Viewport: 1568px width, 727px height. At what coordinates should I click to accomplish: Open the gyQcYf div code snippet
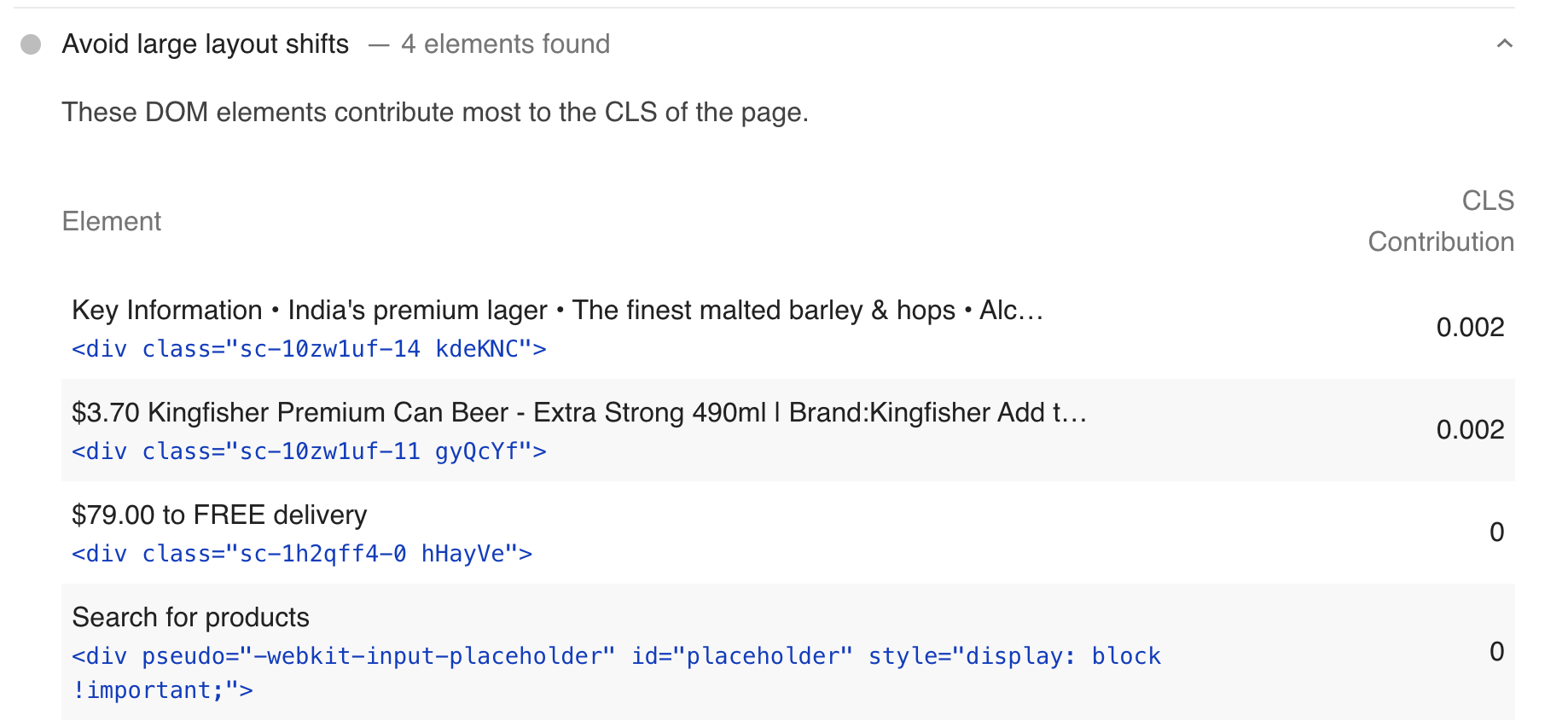tap(309, 451)
